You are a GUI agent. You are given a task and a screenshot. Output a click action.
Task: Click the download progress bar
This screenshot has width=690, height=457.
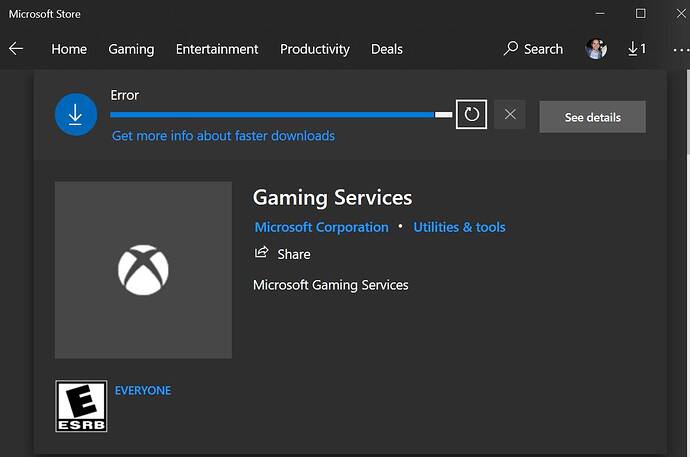(280, 115)
